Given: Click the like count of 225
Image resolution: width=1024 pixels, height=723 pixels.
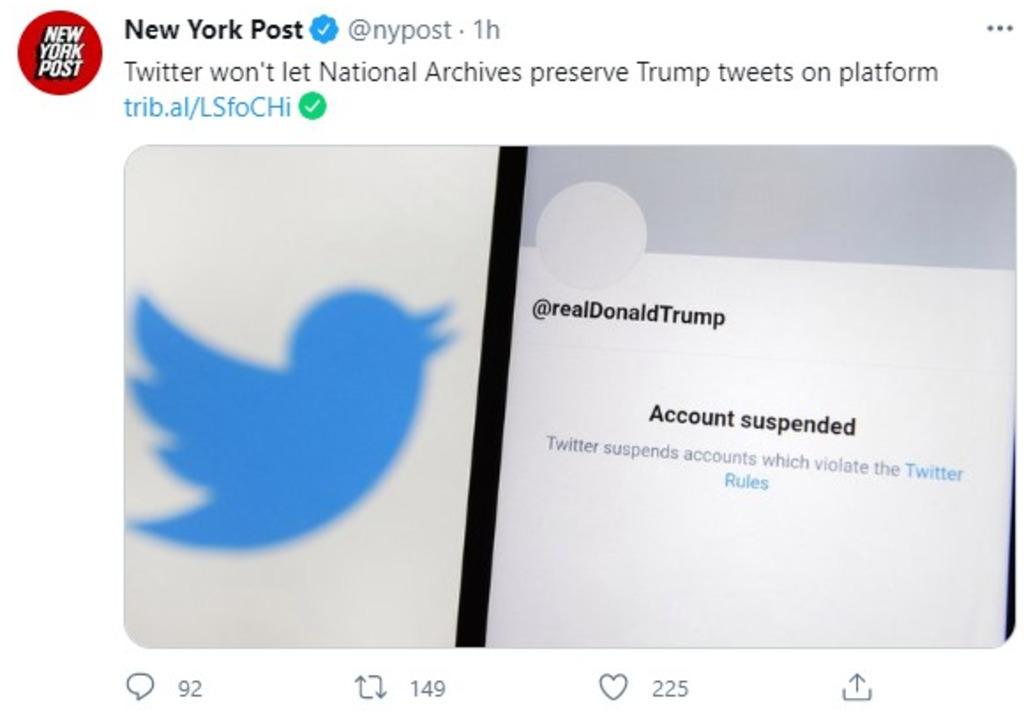Looking at the screenshot, I should (x=670, y=688).
